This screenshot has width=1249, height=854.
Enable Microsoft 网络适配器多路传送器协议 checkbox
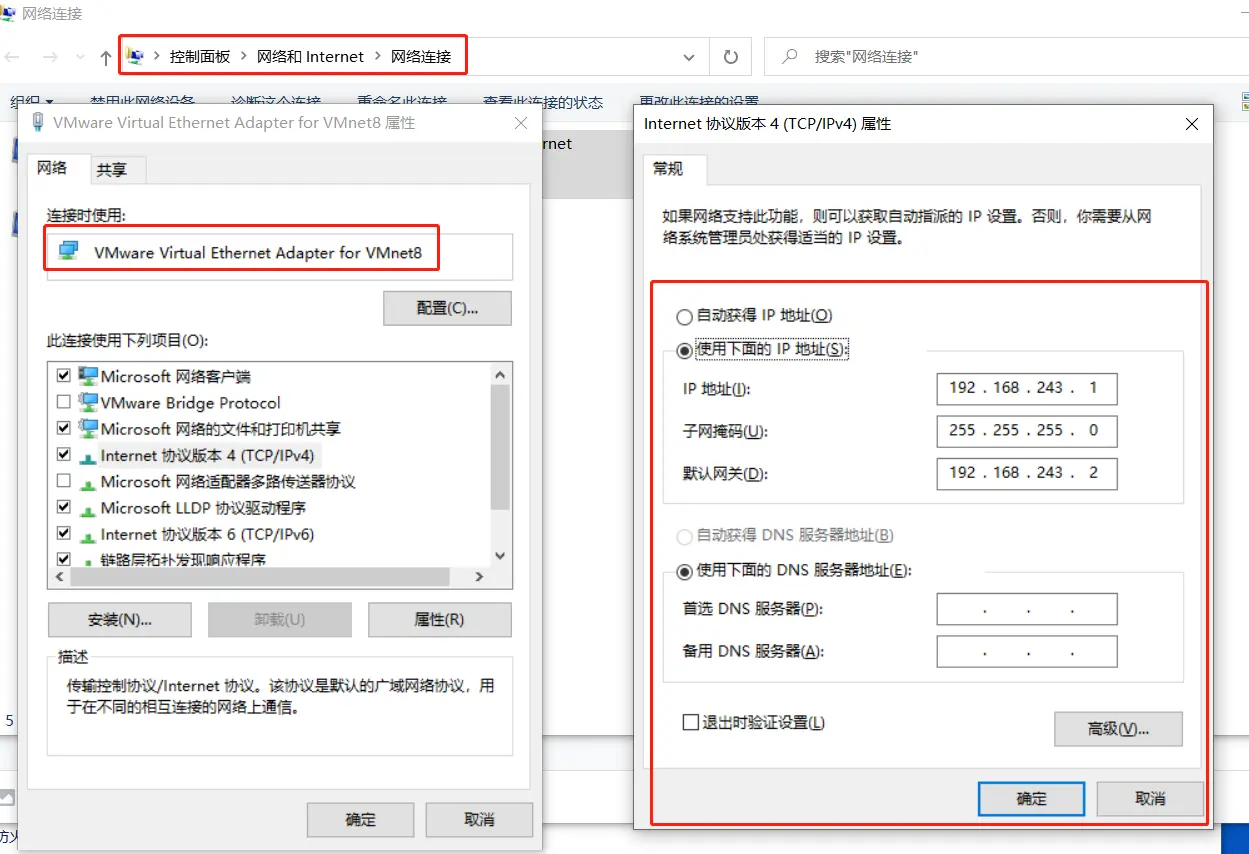pos(64,481)
